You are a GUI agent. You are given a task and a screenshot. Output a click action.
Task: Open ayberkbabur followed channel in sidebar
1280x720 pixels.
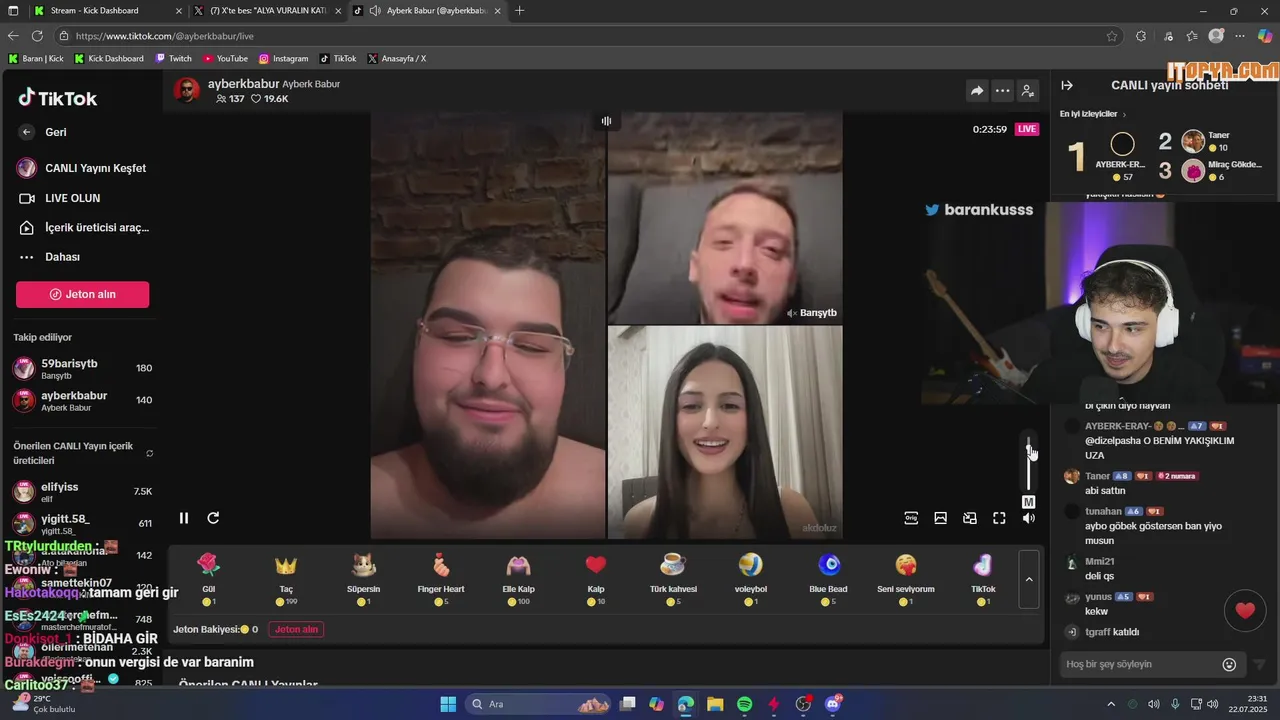[x=82, y=401]
